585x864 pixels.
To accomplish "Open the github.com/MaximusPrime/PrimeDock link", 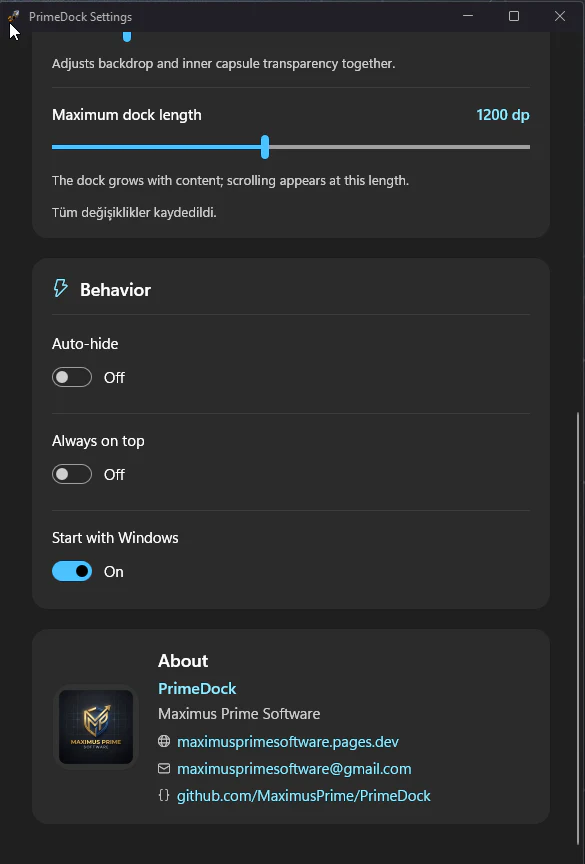I will (x=304, y=796).
